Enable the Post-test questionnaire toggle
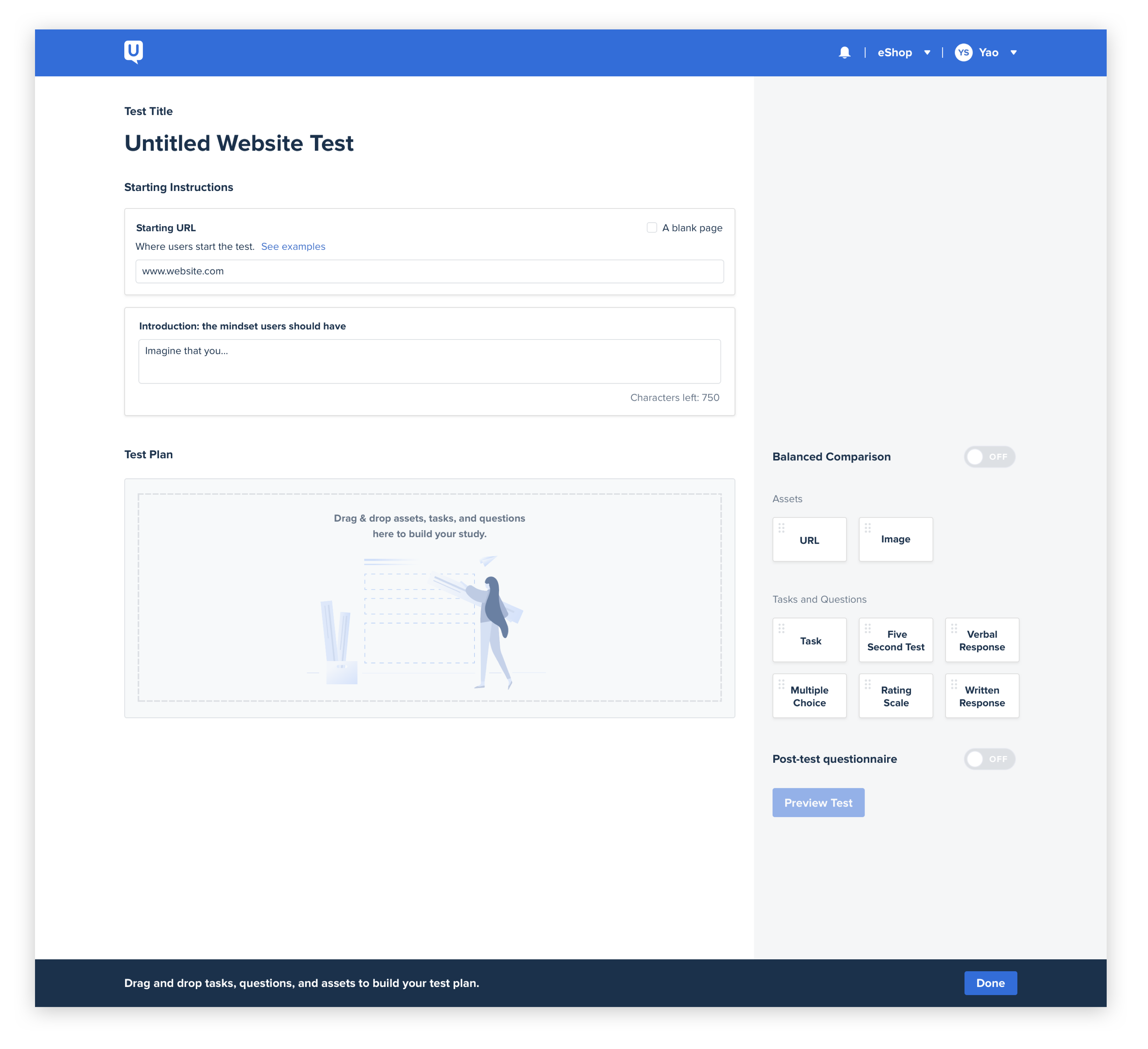The image size is (1148, 1049). pyautogui.click(x=989, y=759)
